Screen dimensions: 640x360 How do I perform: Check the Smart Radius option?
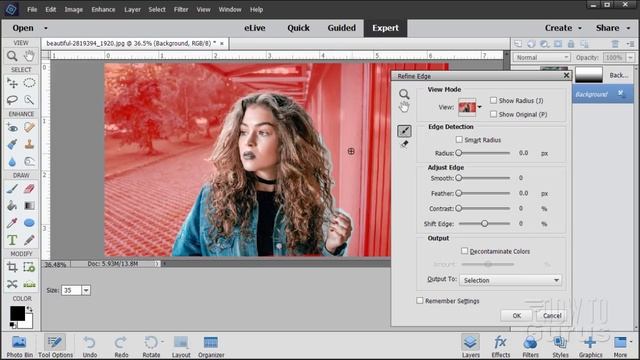tap(459, 140)
